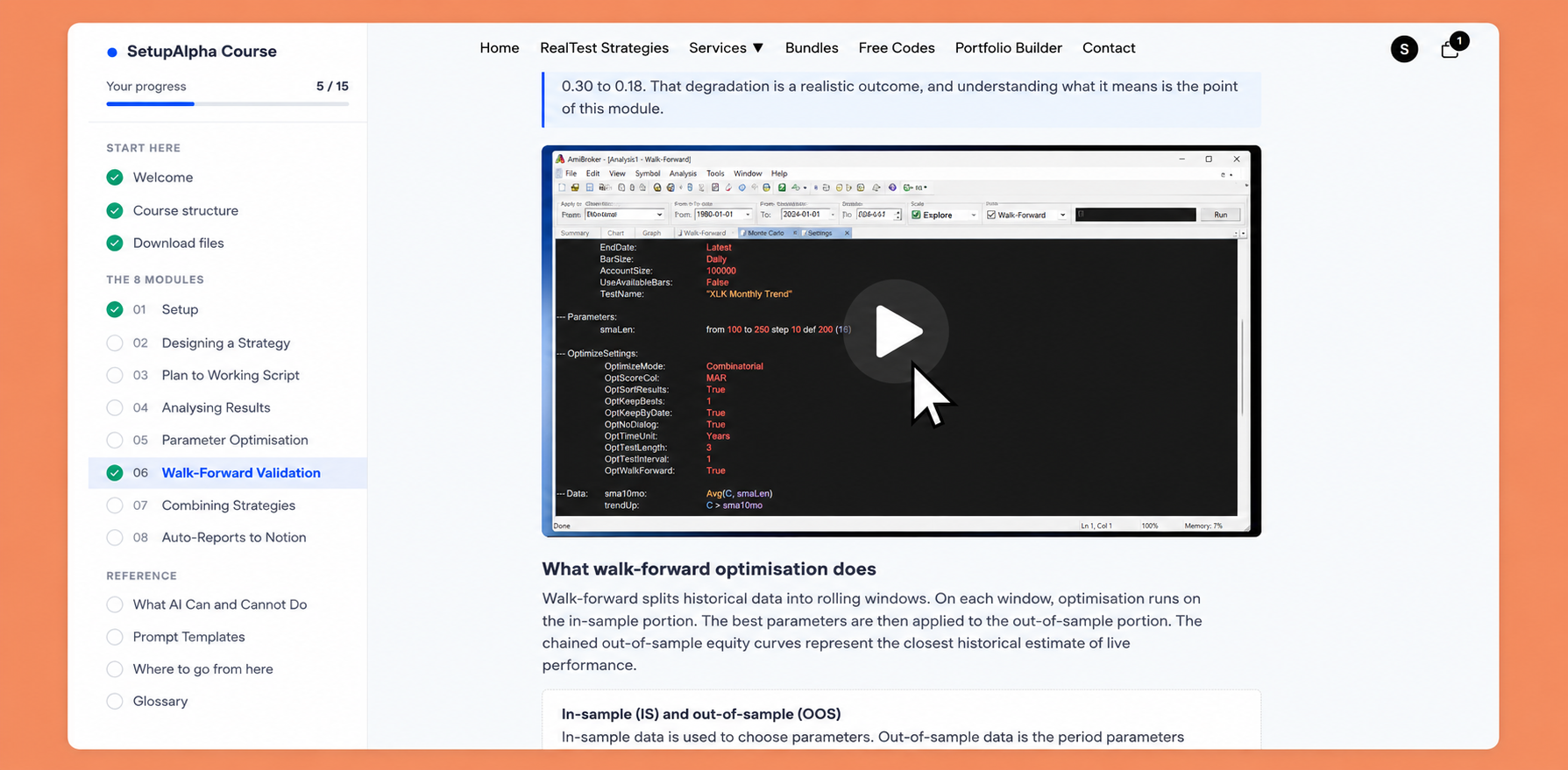The image size is (1568, 770).
Task: Open the Edit menu in AmiBroker
Action: click(x=592, y=173)
